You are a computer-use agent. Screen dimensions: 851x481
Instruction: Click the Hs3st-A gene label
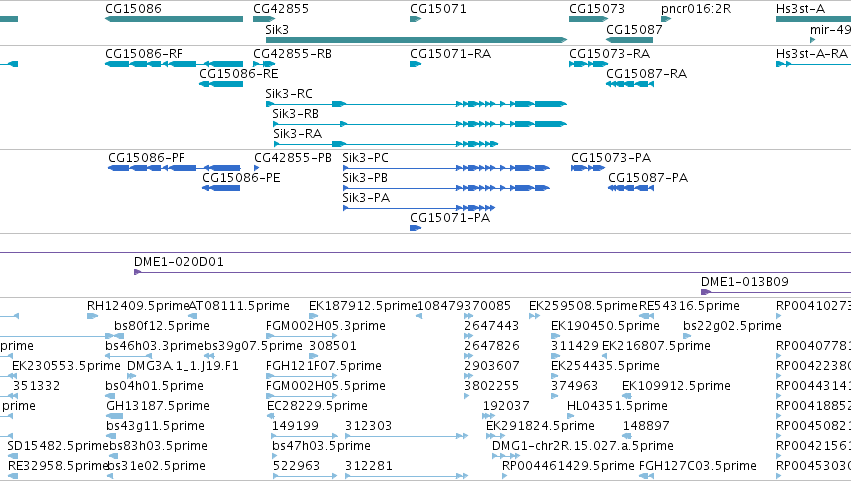(x=800, y=9)
